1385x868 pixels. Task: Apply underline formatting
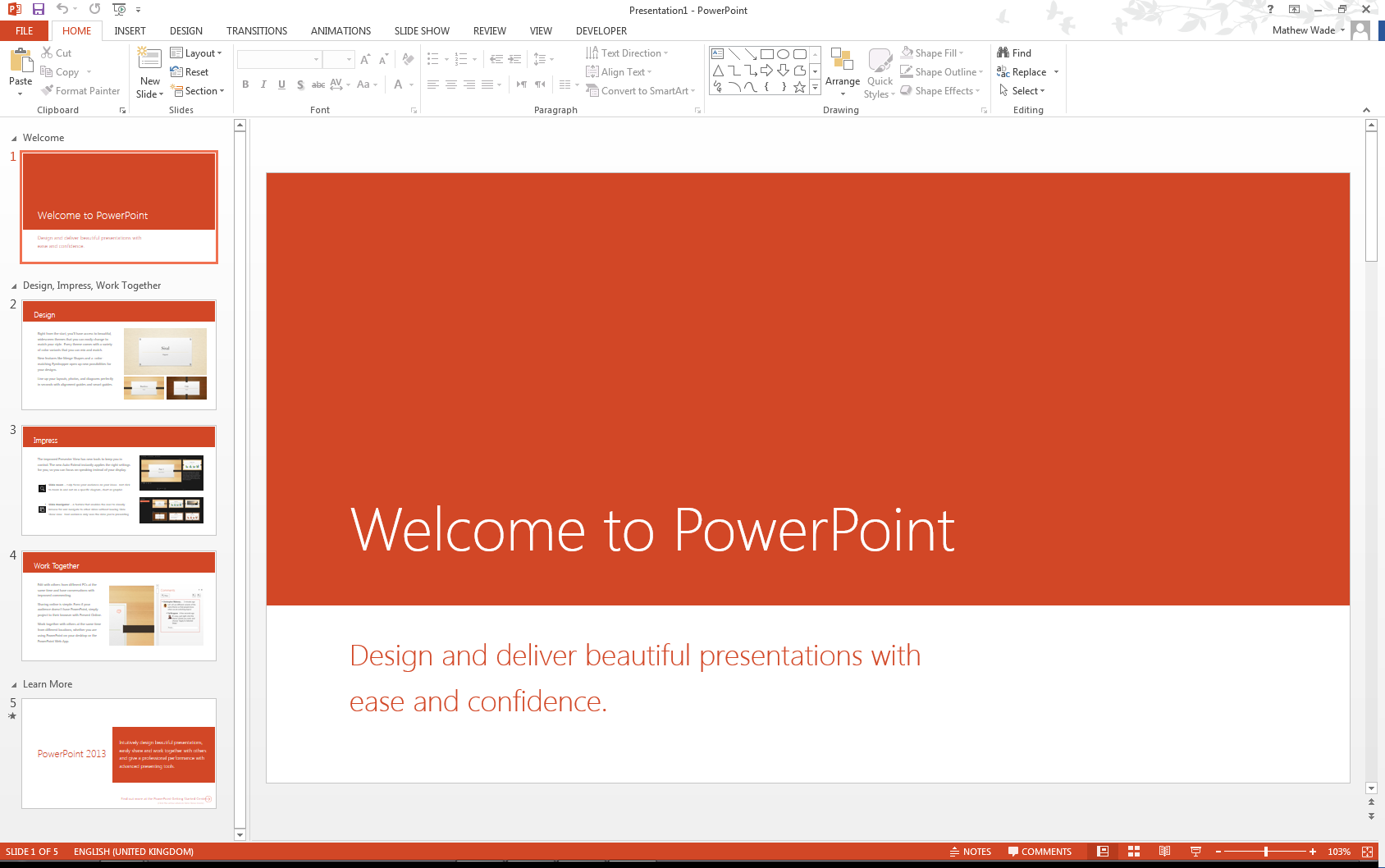pyautogui.click(x=281, y=85)
